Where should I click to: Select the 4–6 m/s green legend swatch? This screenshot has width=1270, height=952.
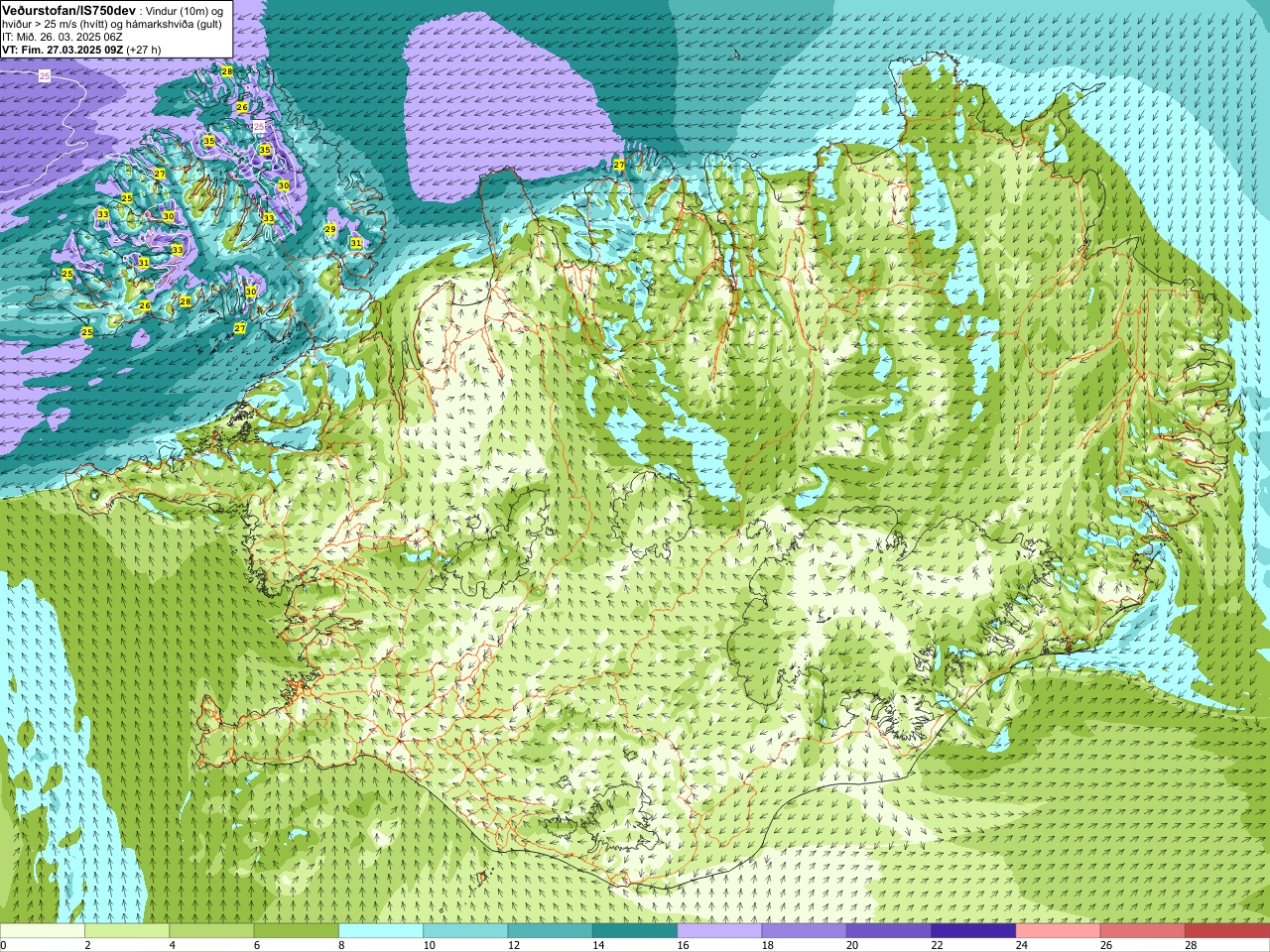click(211, 931)
